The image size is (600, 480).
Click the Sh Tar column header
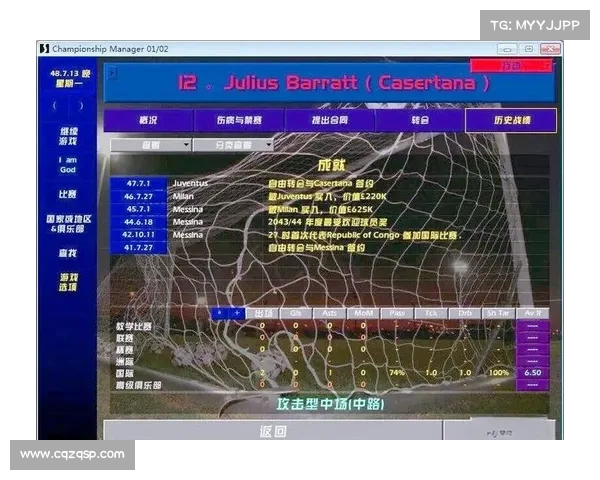click(x=498, y=313)
